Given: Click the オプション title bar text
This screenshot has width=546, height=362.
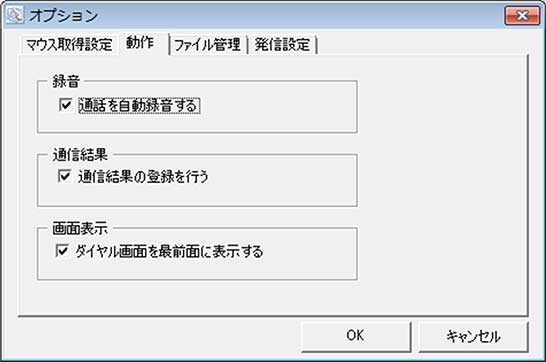Looking at the screenshot, I should pos(63,16).
